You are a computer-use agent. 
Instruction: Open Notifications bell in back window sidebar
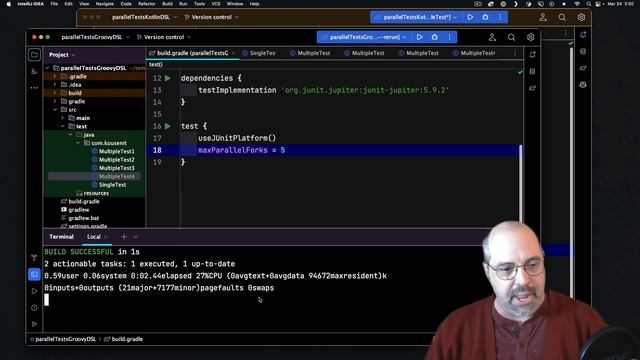click(583, 35)
